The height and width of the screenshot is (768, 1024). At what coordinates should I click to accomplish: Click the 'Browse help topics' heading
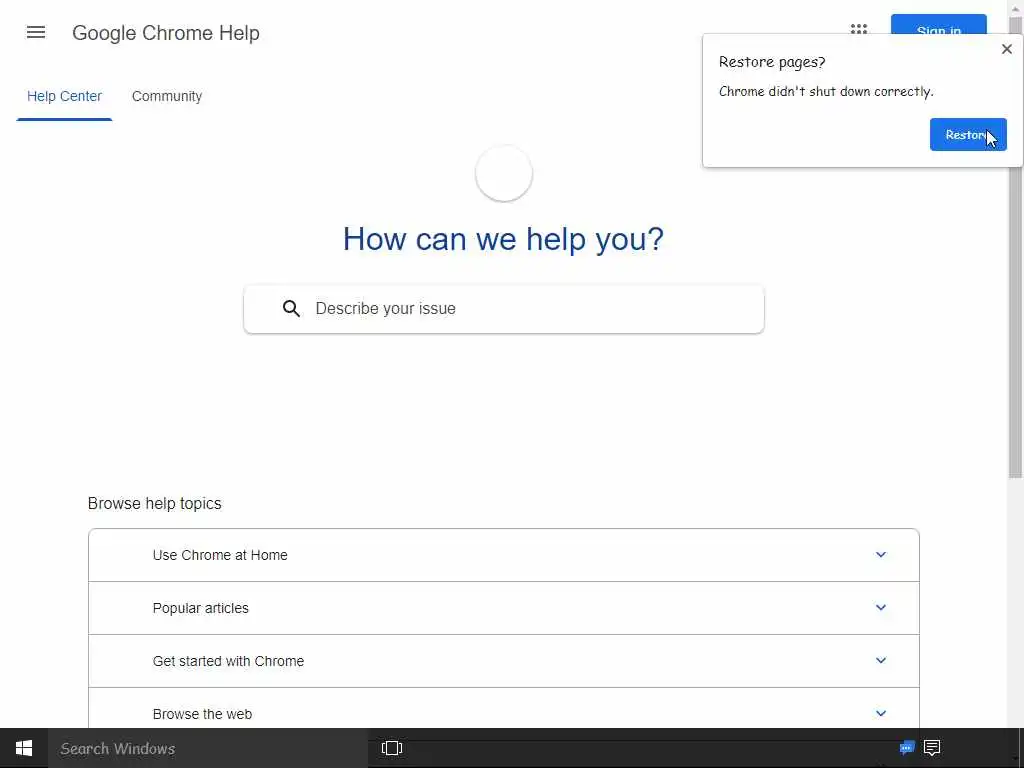pos(154,504)
